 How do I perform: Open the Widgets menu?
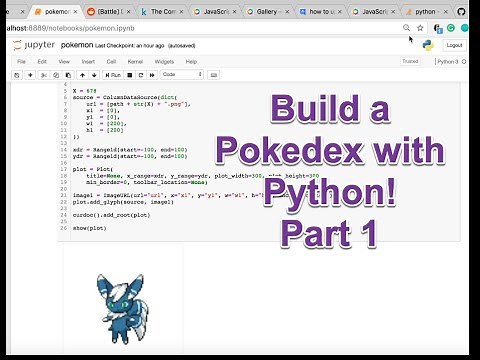point(164,62)
